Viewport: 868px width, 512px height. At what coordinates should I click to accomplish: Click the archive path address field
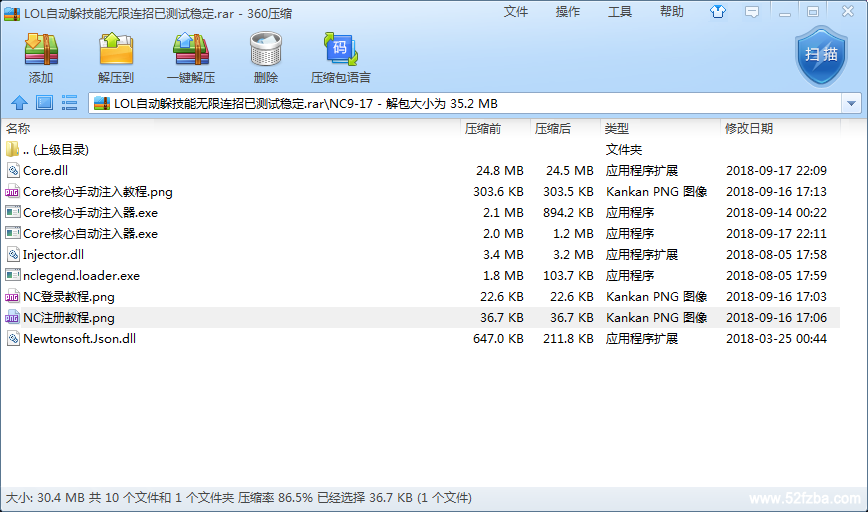pyautogui.click(x=465, y=103)
